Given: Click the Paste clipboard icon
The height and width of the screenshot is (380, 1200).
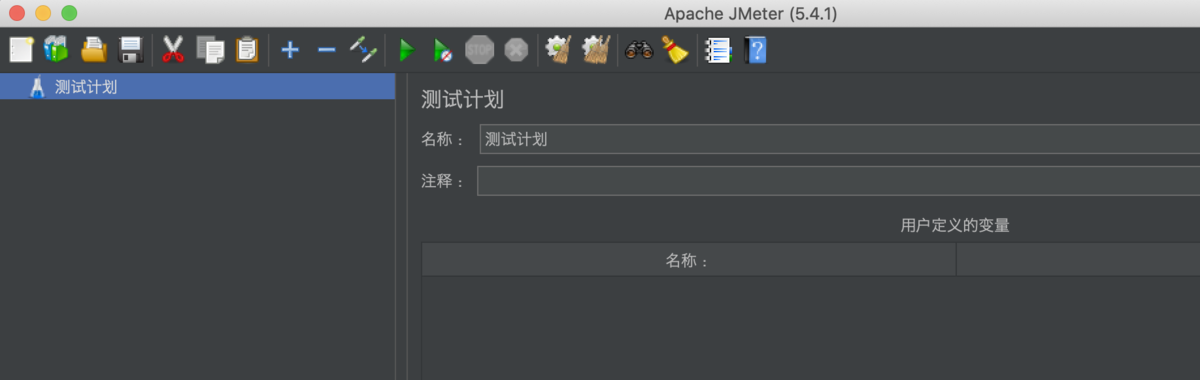Looking at the screenshot, I should [247, 49].
